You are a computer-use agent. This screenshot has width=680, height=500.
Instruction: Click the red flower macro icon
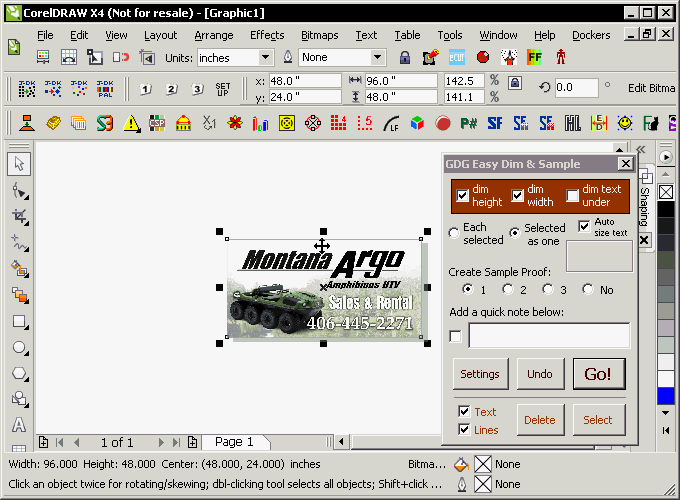[x=235, y=124]
